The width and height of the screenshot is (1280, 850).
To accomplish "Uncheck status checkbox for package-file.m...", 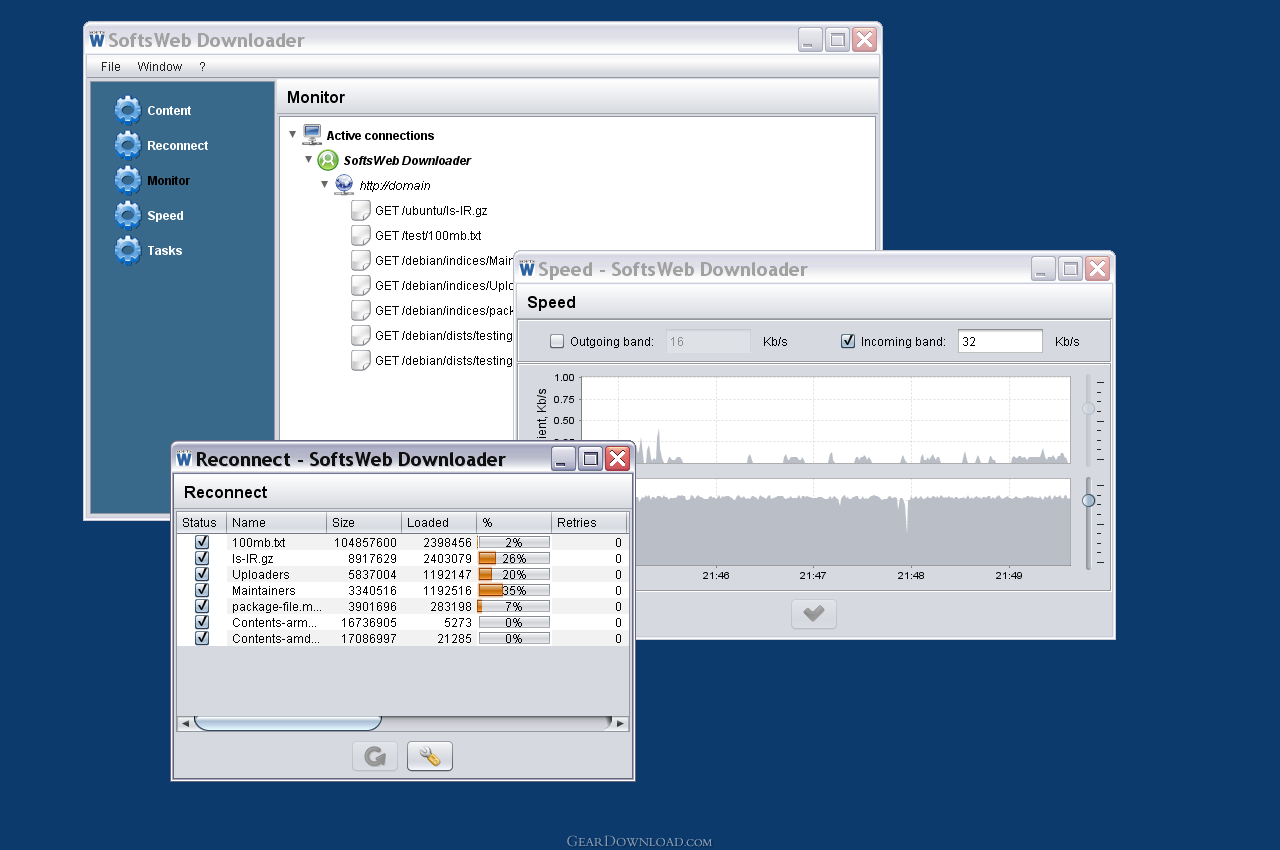I will click(202, 606).
